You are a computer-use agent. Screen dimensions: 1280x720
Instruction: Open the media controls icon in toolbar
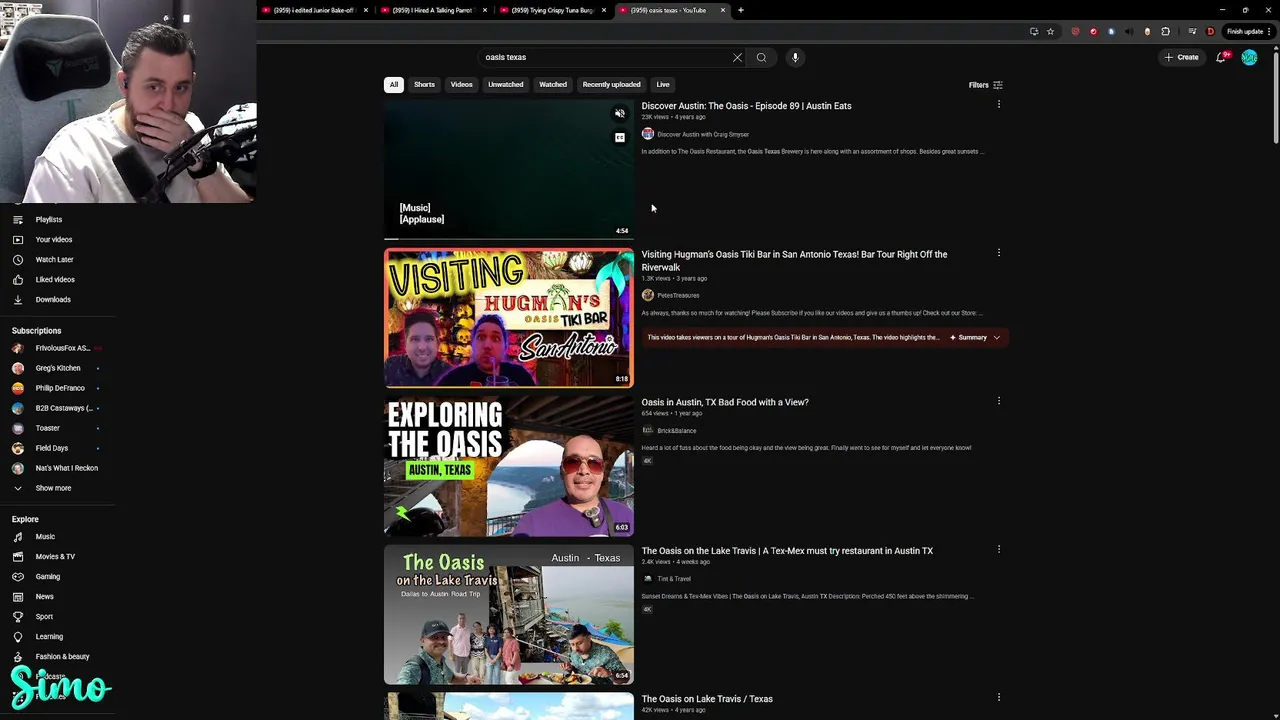click(1192, 31)
